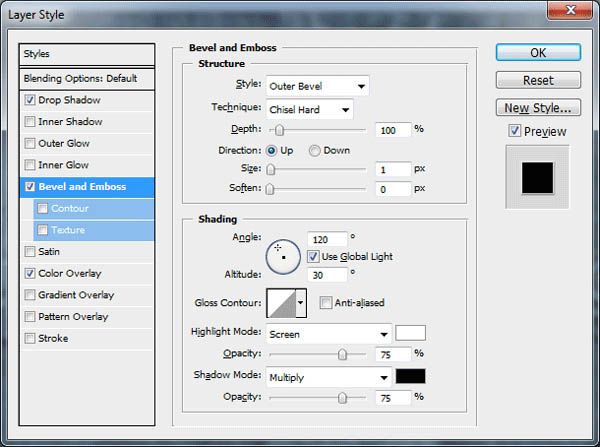Image resolution: width=600 pixels, height=447 pixels.
Task: Click the New Style... button
Action: point(538,108)
